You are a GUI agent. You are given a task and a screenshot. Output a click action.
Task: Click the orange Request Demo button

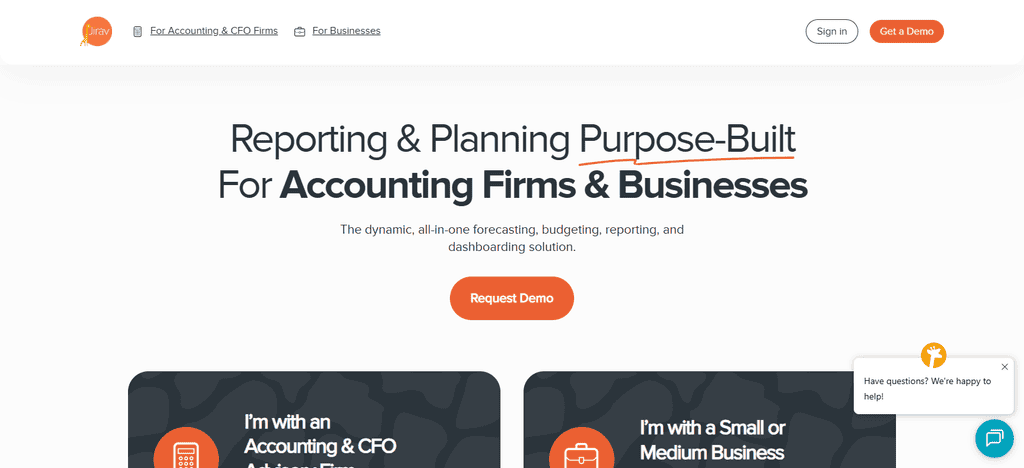pyautogui.click(x=512, y=298)
